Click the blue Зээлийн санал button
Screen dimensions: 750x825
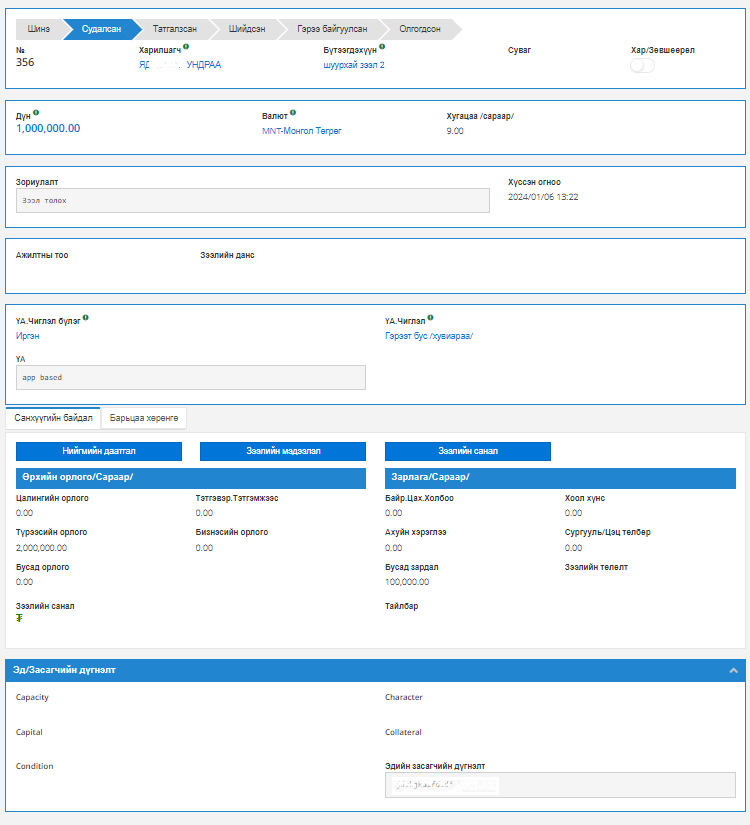468,451
